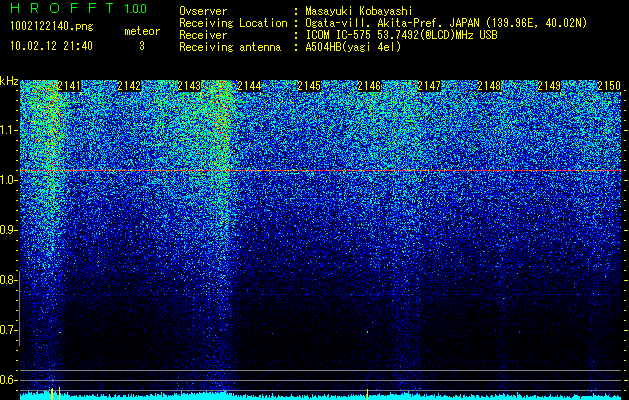The width and height of the screenshot is (629, 400).
Task: Click the time marker 2148
Action: click(489, 86)
